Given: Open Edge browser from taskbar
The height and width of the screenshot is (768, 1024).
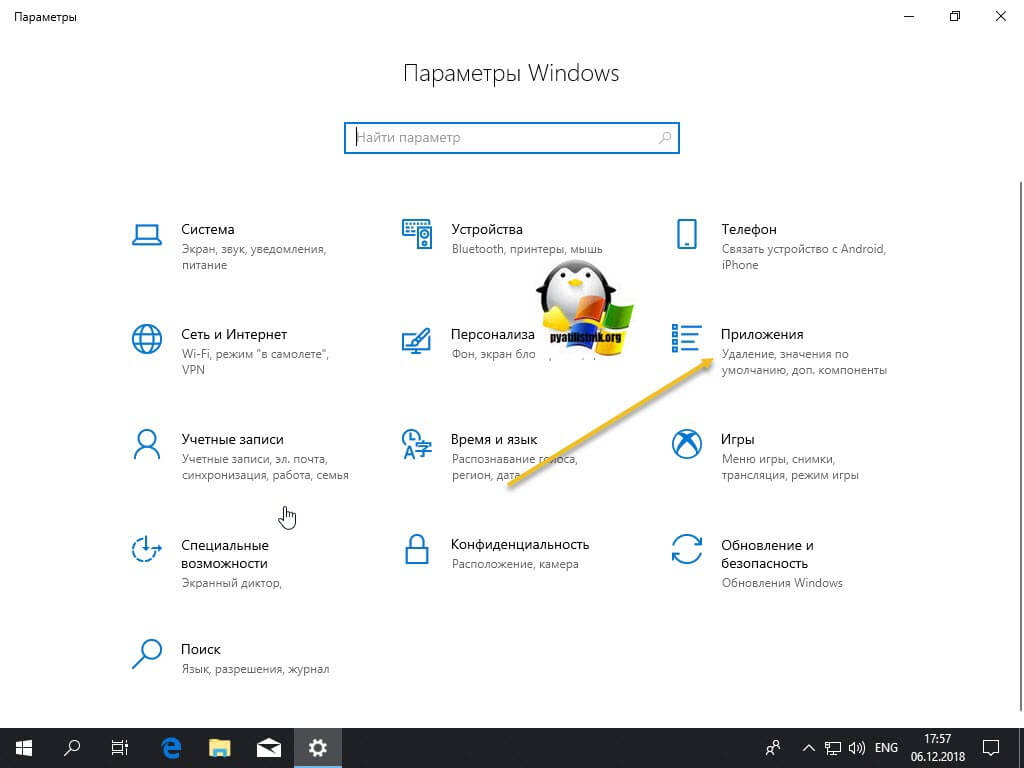Looking at the screenshot, I should point(171,748).
